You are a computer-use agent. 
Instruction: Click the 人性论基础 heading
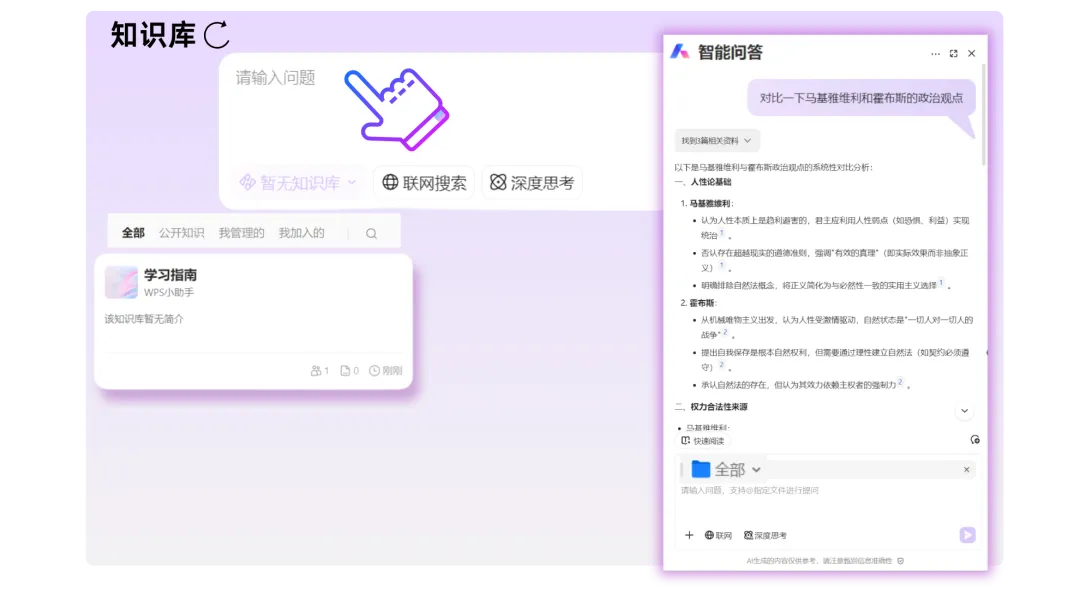click(711, 183)
